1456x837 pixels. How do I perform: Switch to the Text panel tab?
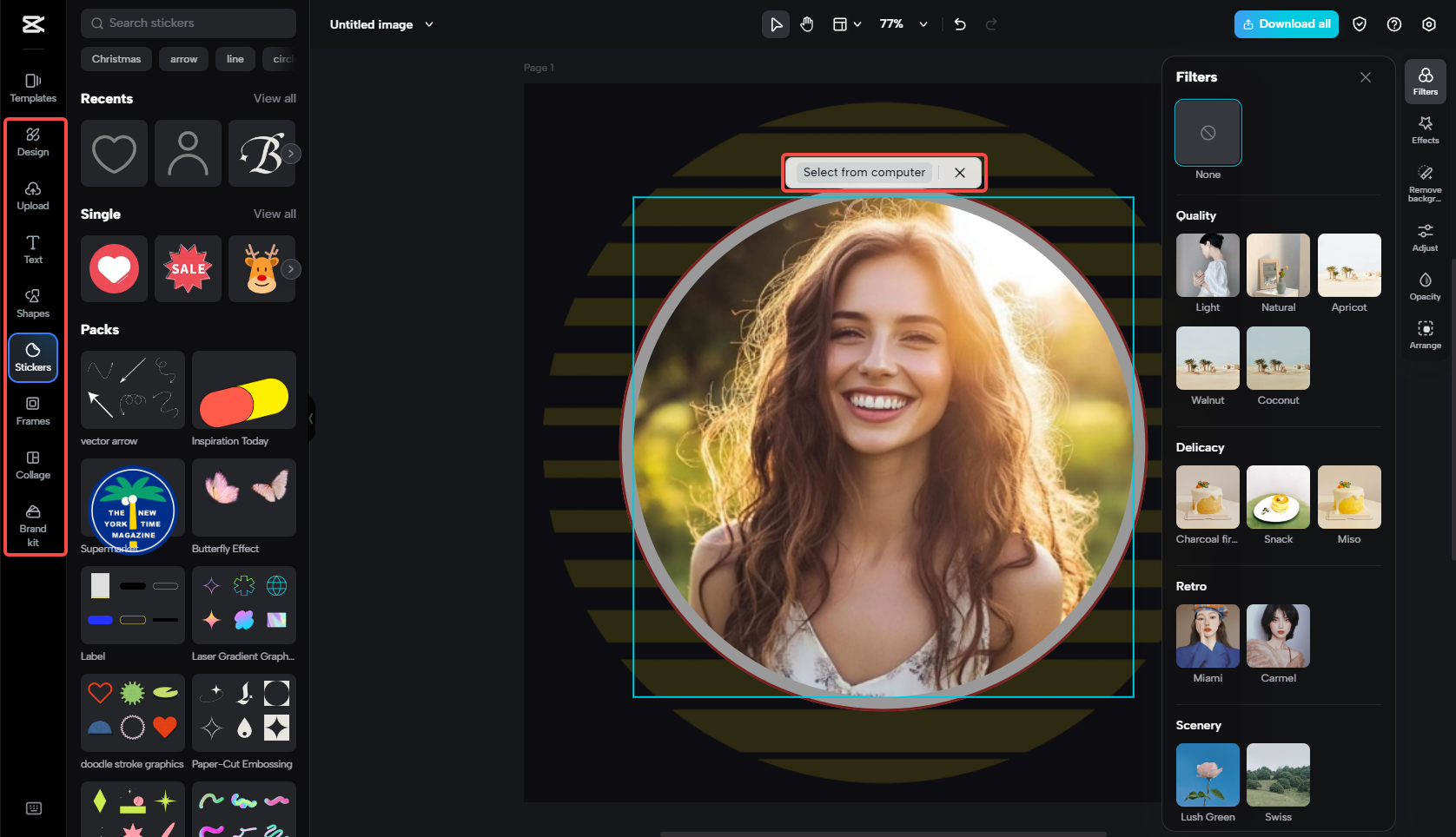tap(33, 249)
